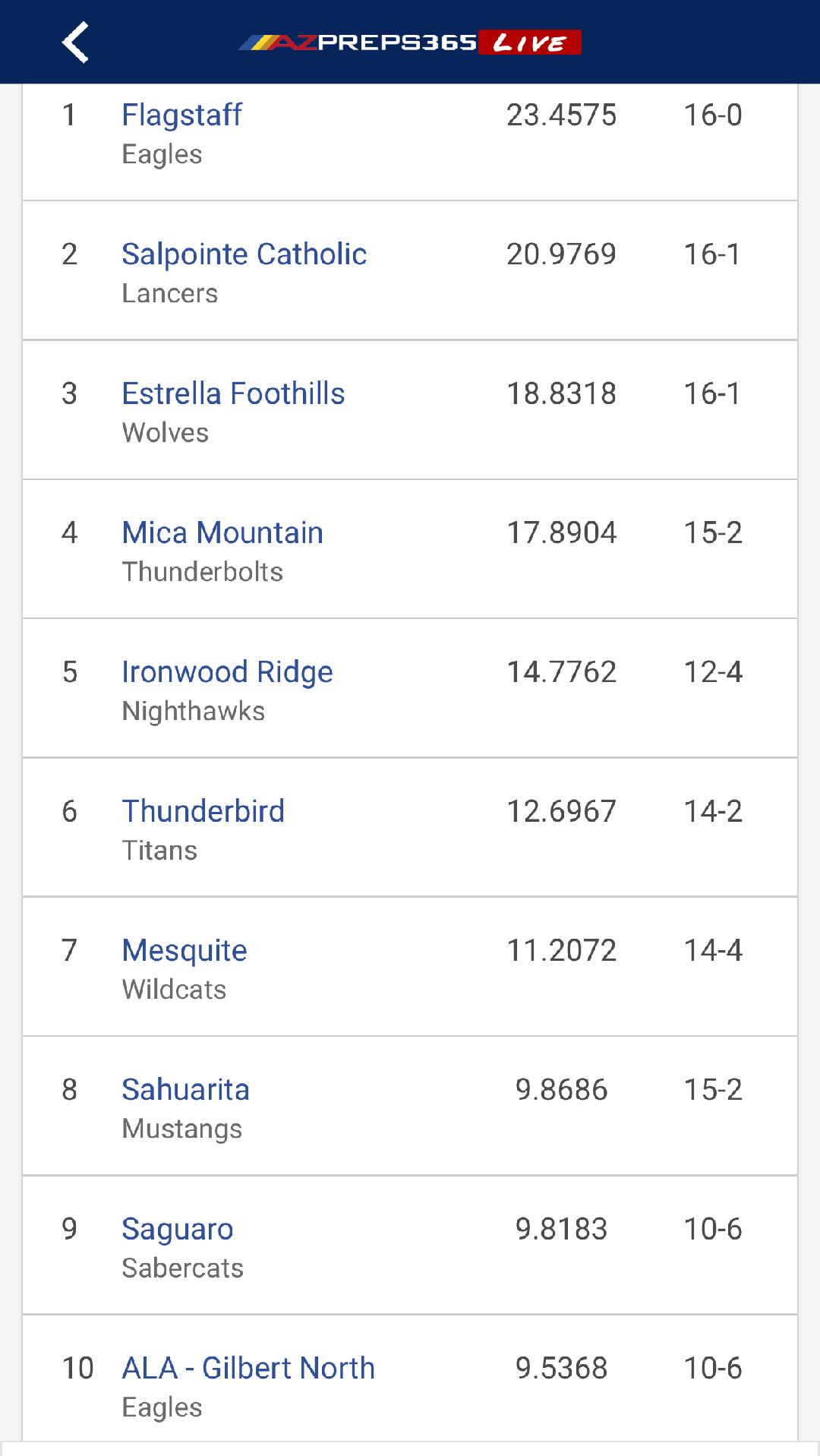
Task: Tap Mica Mountain's 15-2 record
Action: 712,533
